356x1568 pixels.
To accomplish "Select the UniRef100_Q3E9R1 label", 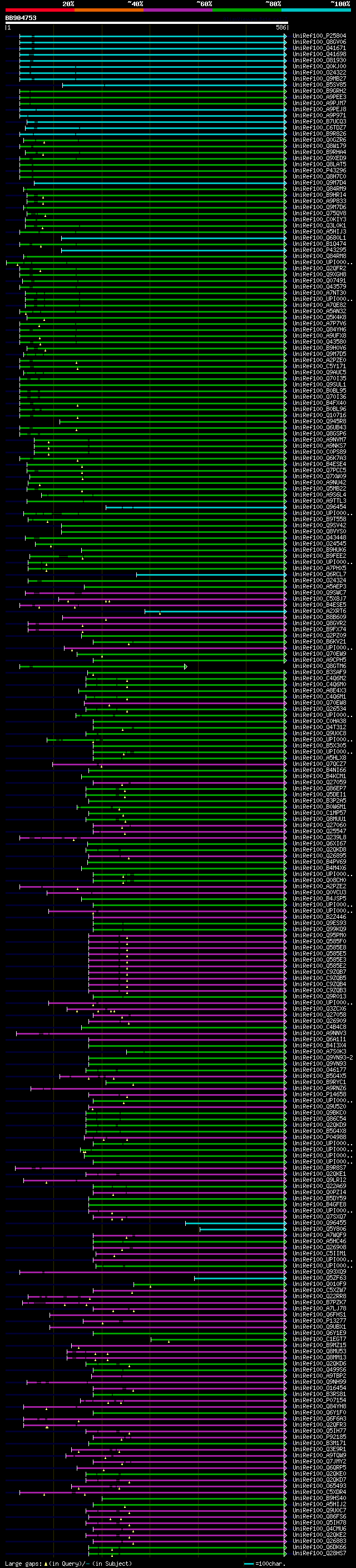I will click(319, 1450).
